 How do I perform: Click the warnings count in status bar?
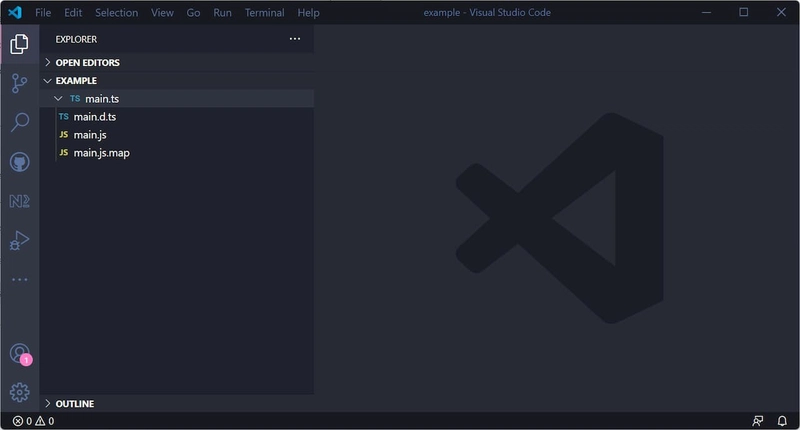tap(44, 421)
